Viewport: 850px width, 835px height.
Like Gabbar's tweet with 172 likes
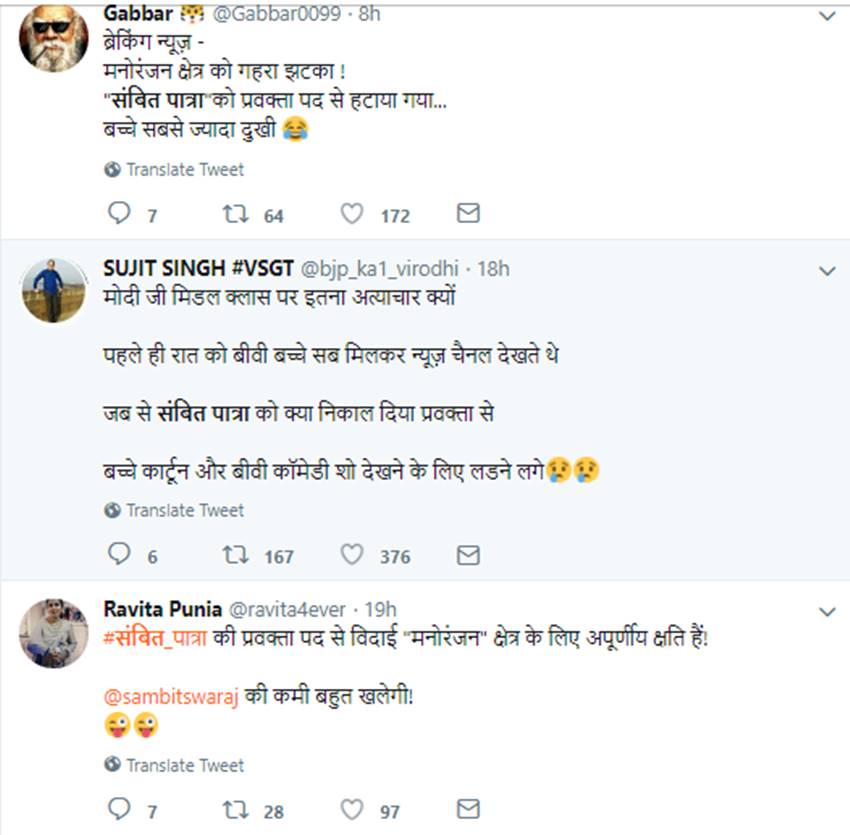coord(351,214)
